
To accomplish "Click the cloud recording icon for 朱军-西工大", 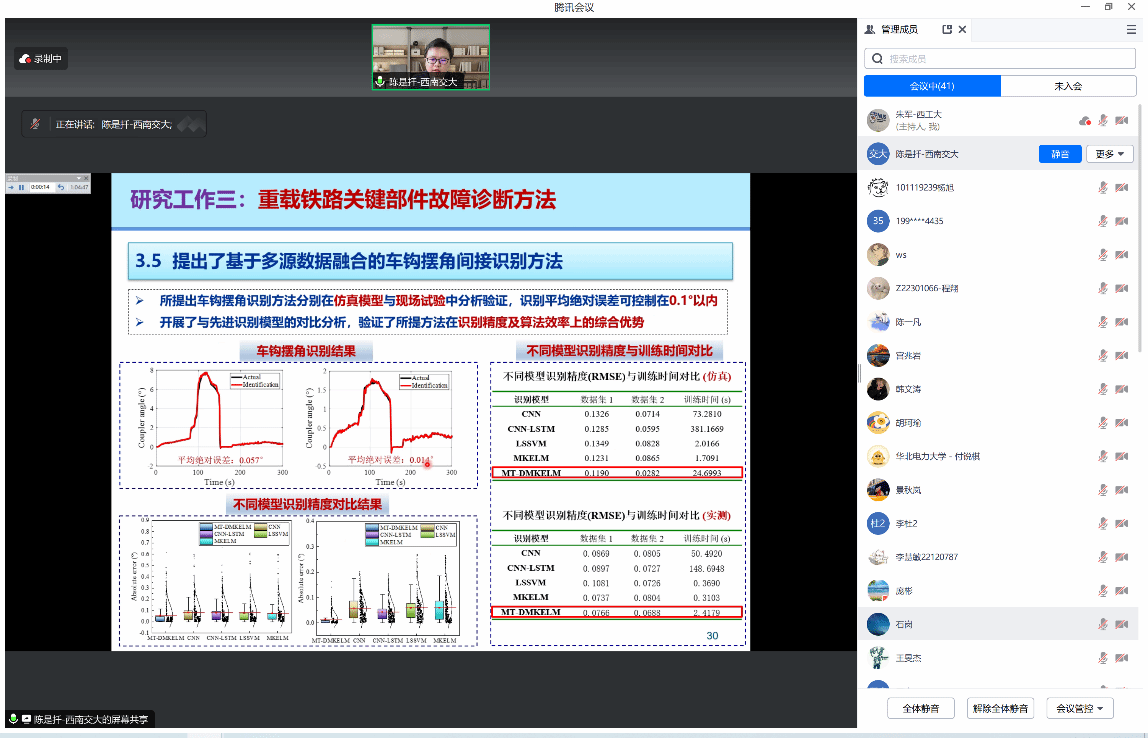I will 1085,121.
